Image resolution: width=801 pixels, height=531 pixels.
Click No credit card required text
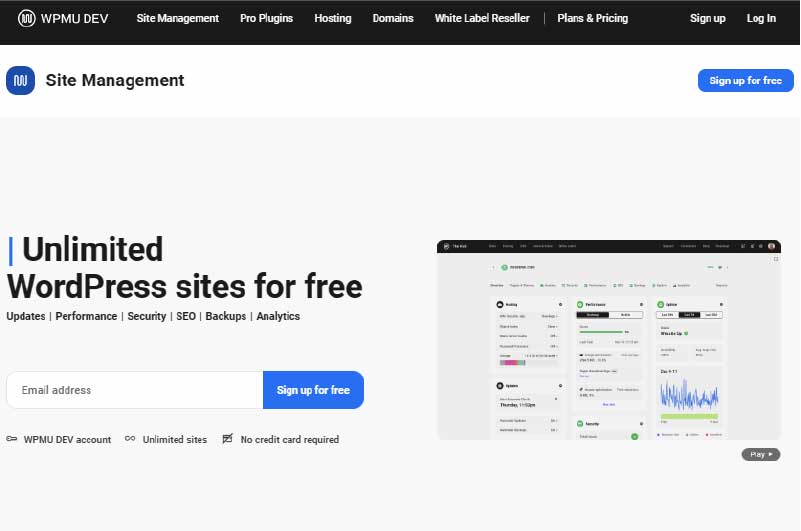click(x=290, y=440)
